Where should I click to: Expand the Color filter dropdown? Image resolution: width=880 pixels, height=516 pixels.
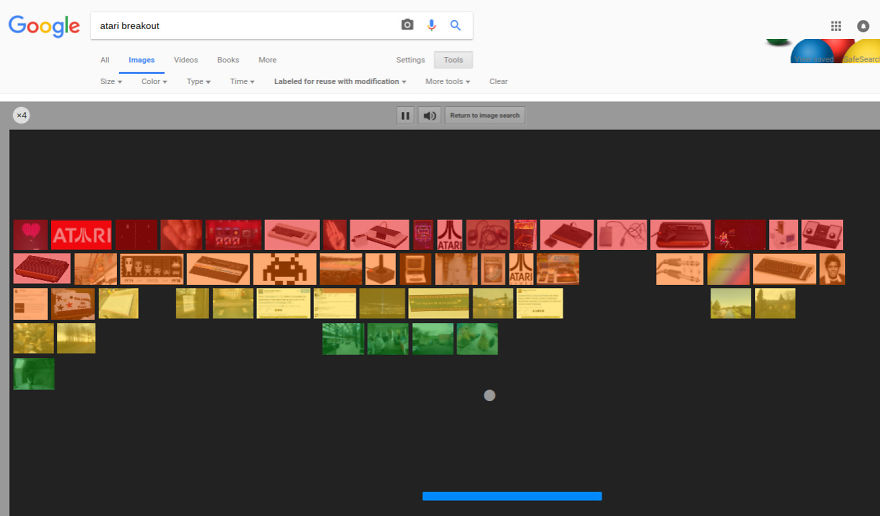[x=154, y=81]
